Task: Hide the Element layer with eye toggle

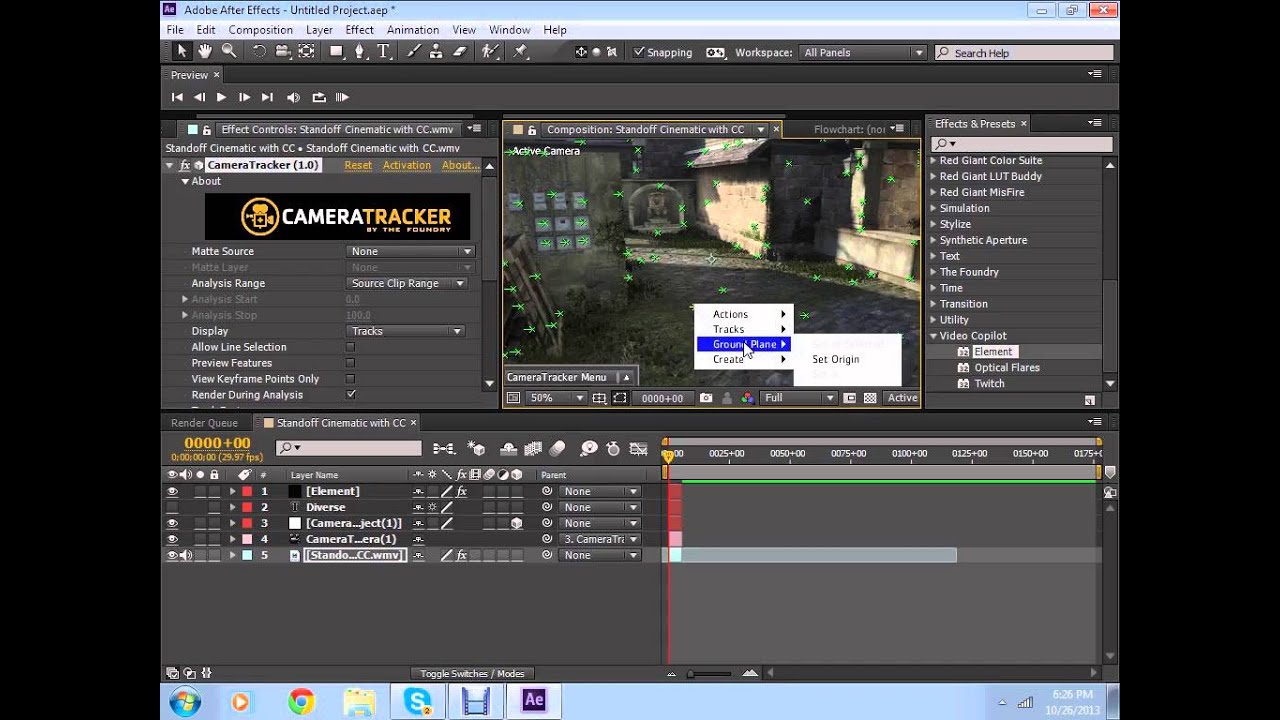Action: (x=172, y=491)
